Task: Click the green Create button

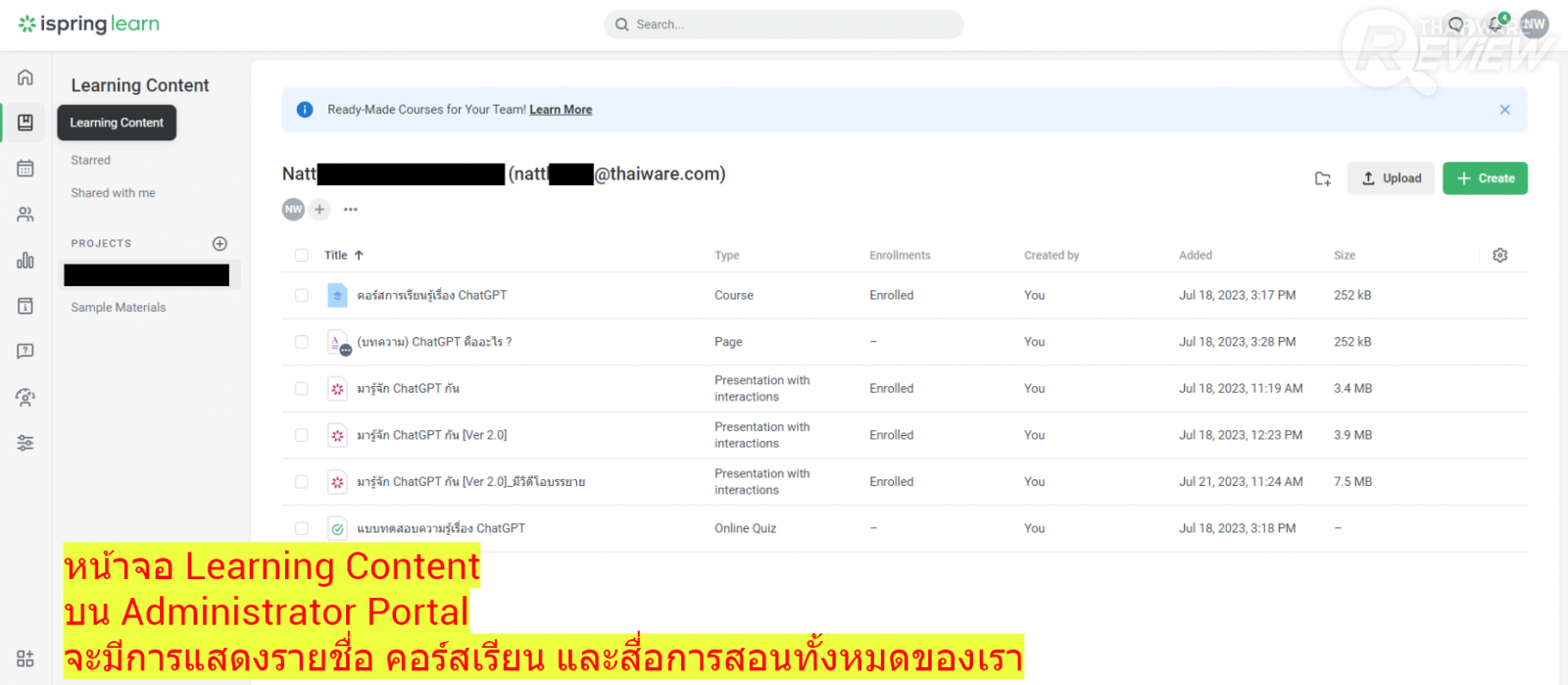Action: [x=1485, y=178]
